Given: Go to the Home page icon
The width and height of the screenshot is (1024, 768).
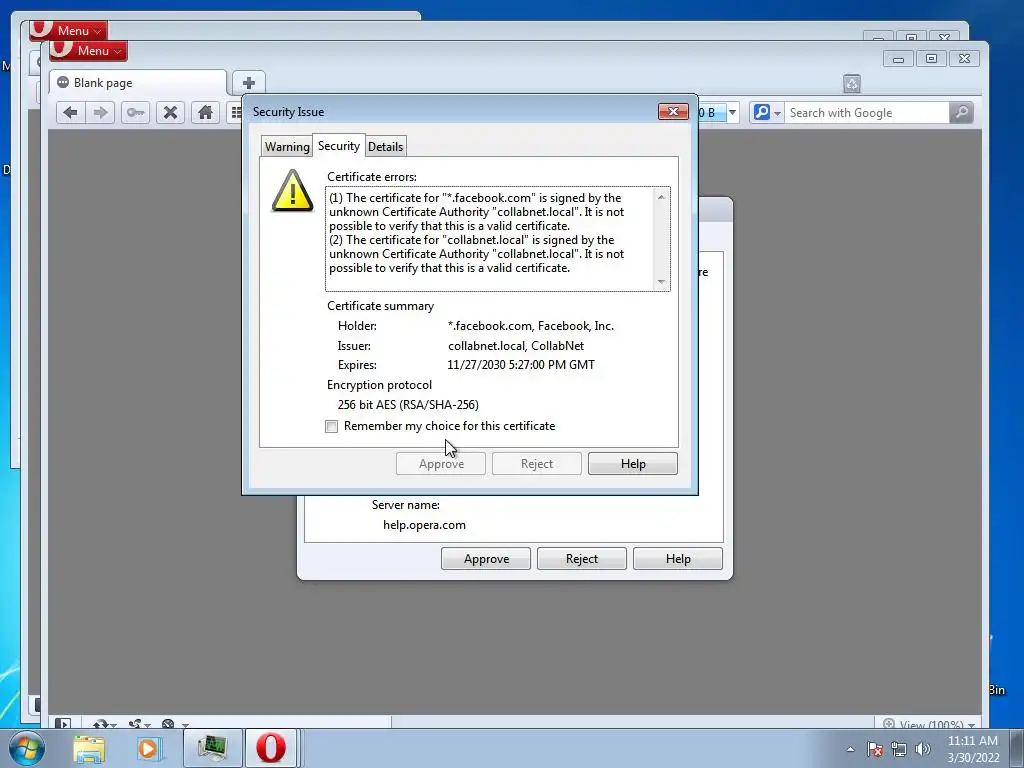Looking at the screenshot, I should pos(205,113).
